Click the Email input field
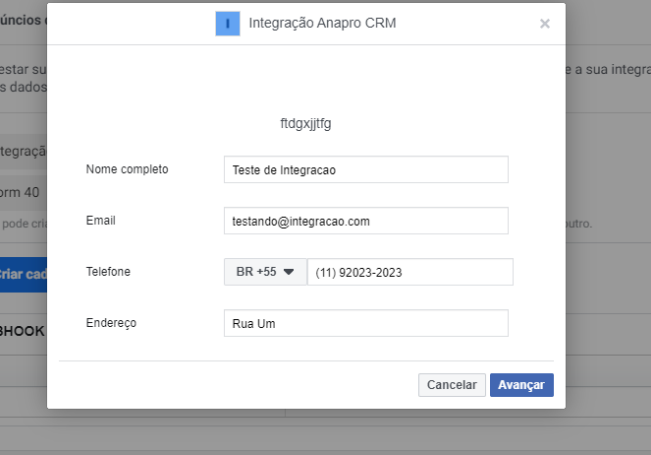 point(366,221)
